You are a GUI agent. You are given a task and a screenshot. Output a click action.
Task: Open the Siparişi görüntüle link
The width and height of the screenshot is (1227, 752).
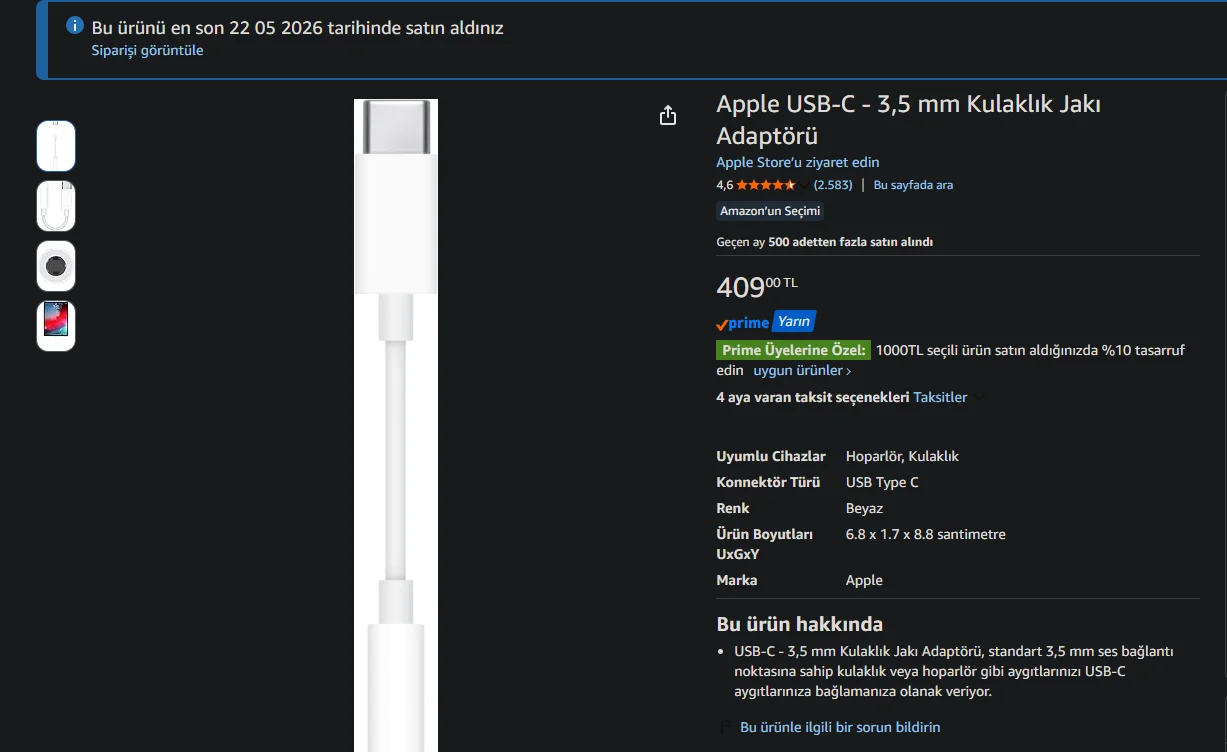[147, 50]
